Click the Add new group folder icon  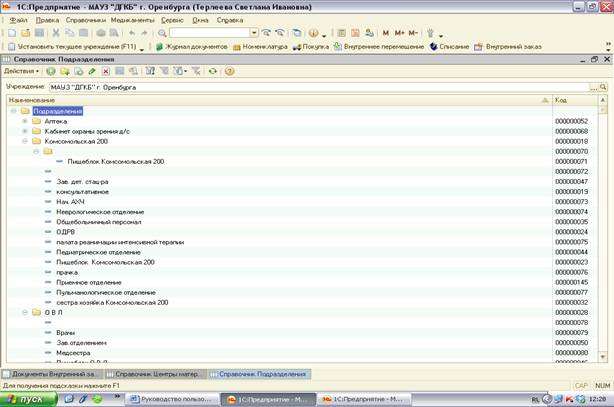coord(65,71)
